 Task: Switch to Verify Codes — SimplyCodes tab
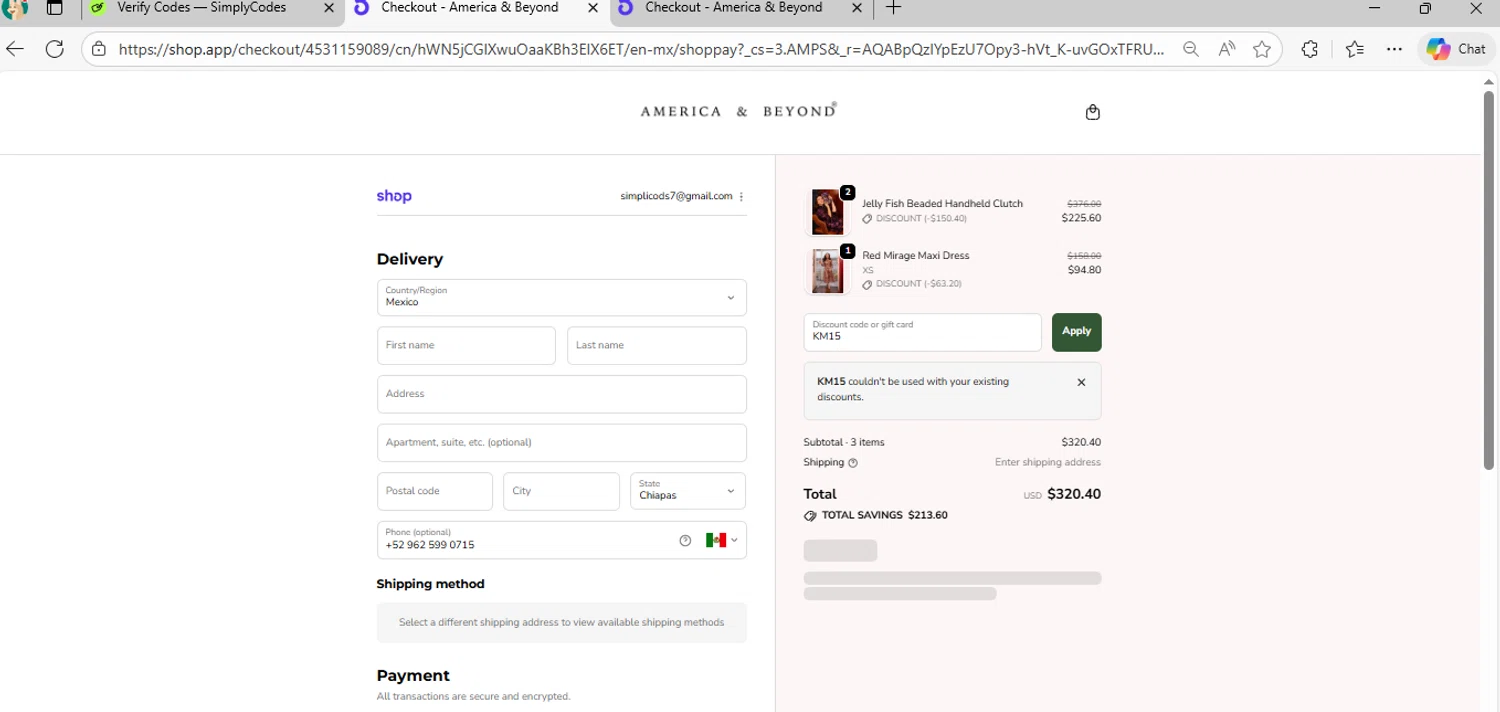pos(201,8)
